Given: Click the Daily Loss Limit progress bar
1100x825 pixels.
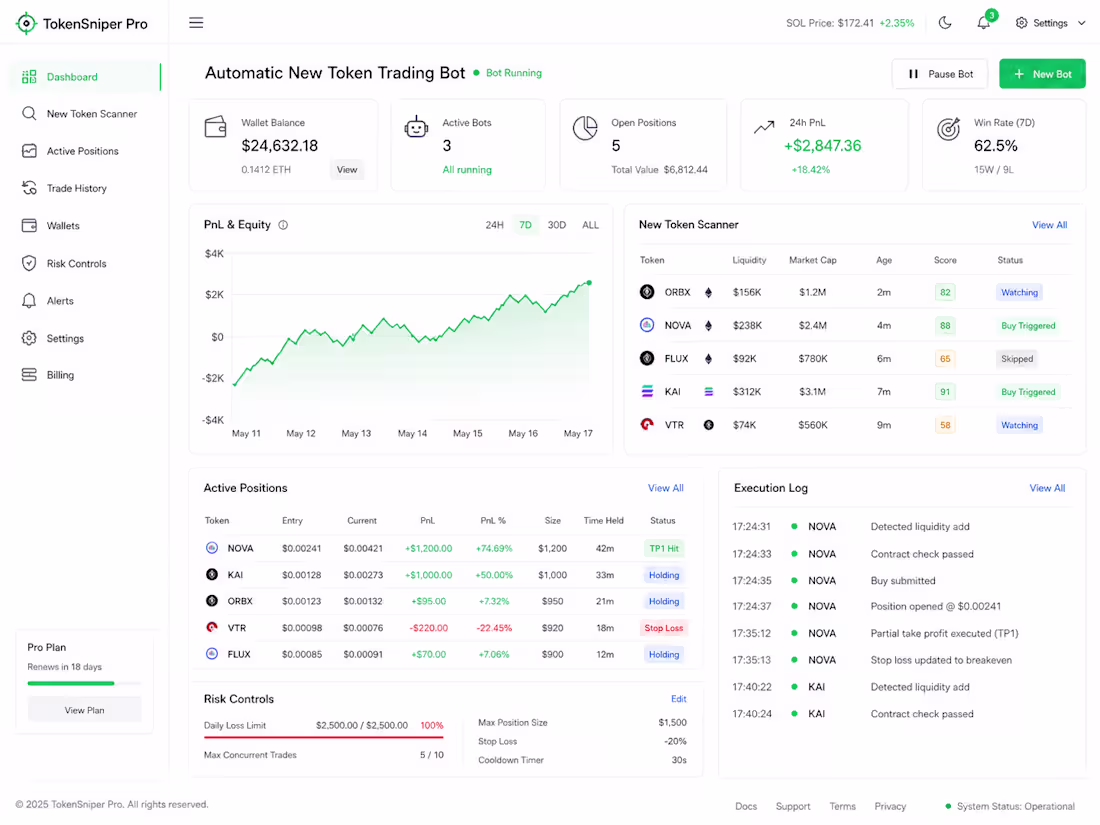Looking at the screenshot, I should point(323,737).
